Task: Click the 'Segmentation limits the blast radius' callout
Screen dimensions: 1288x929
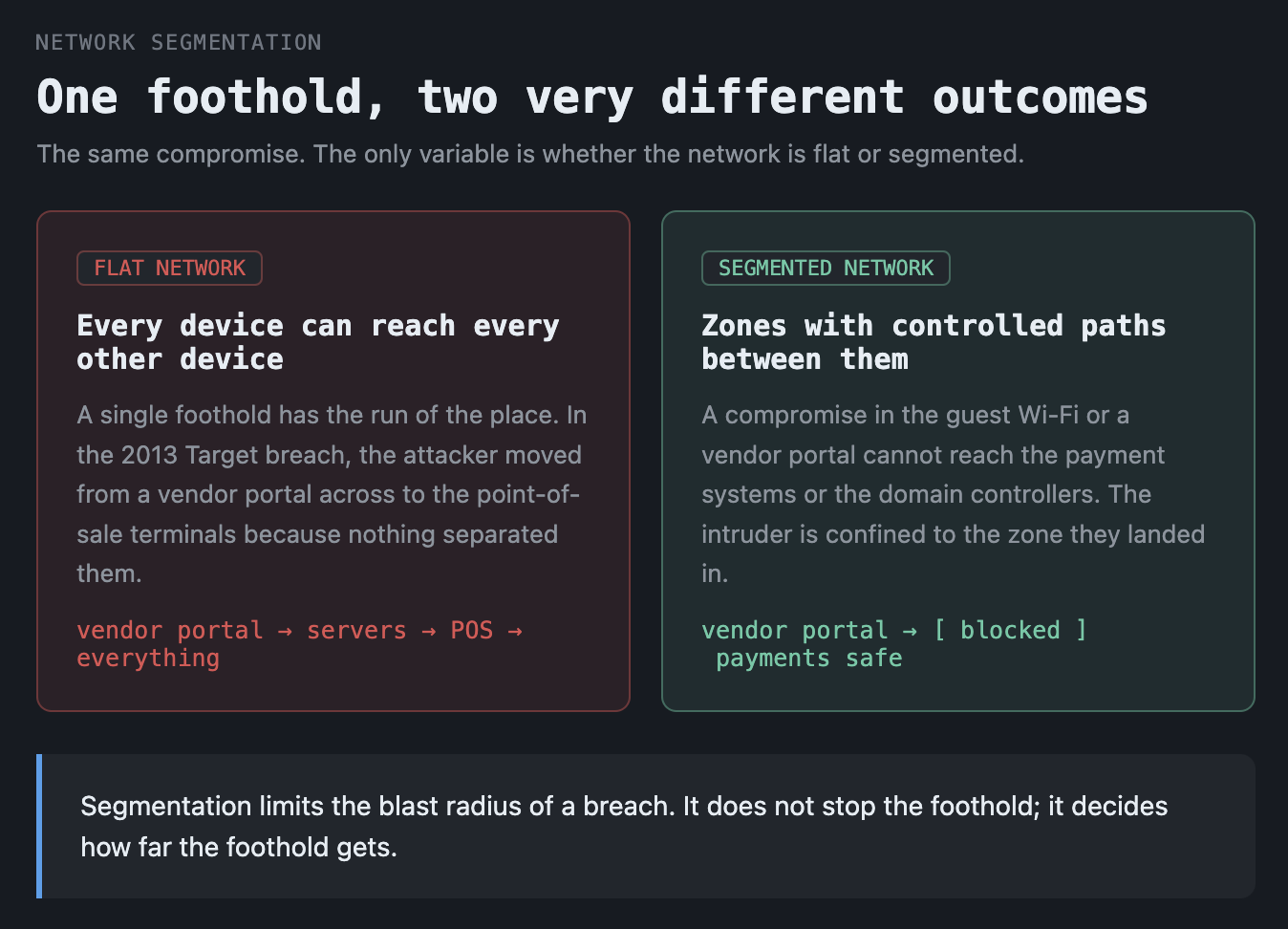Action: (x=624, y=827)
